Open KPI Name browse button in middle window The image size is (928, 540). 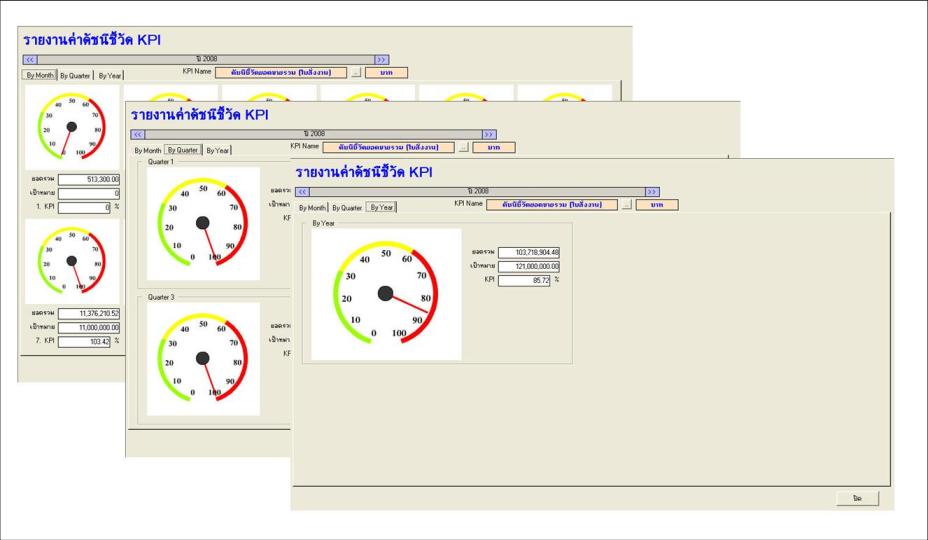tap(463, 147)
